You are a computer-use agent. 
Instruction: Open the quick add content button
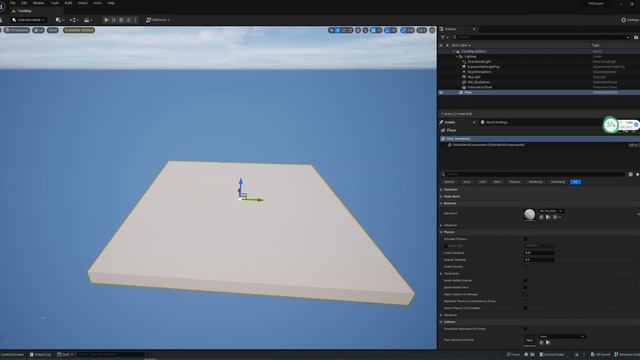(60, 20)
